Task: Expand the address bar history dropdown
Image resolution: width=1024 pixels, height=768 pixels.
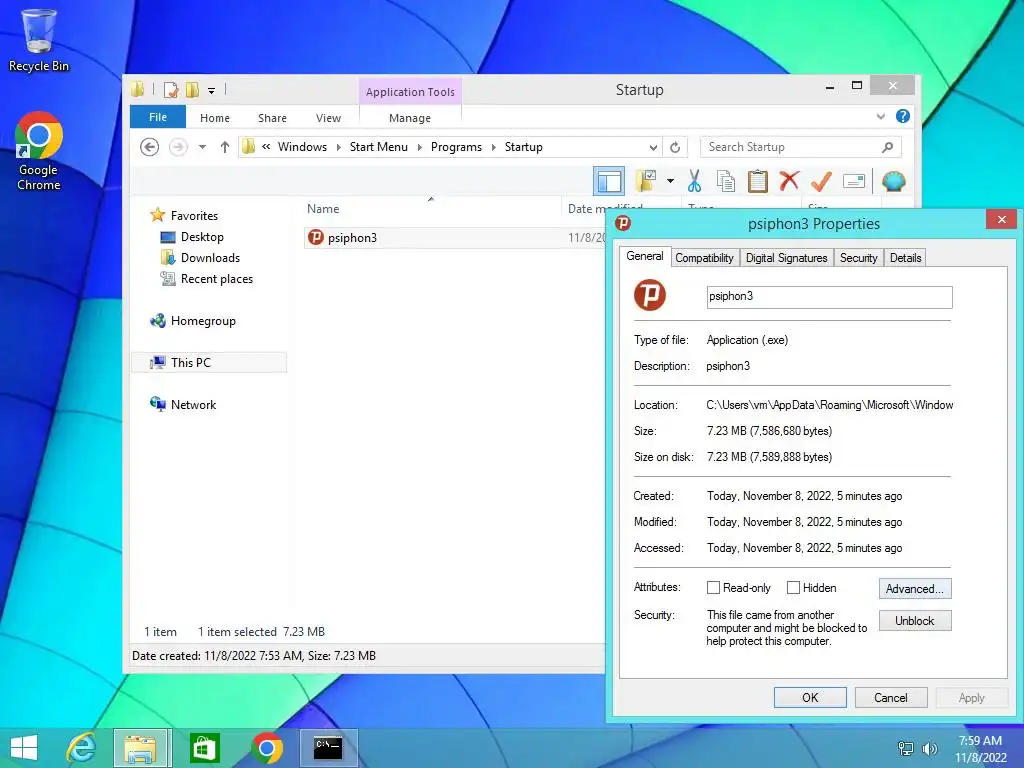Action: pyautogui.click(x=652, y=147)
